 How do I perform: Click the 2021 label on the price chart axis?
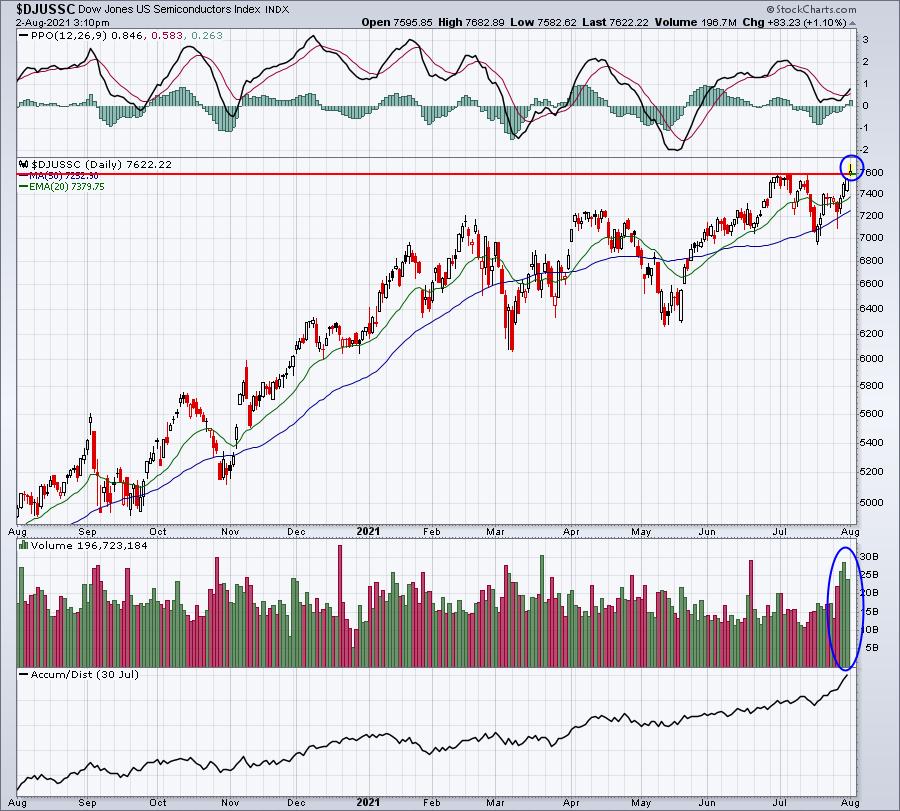click(368, 531)
